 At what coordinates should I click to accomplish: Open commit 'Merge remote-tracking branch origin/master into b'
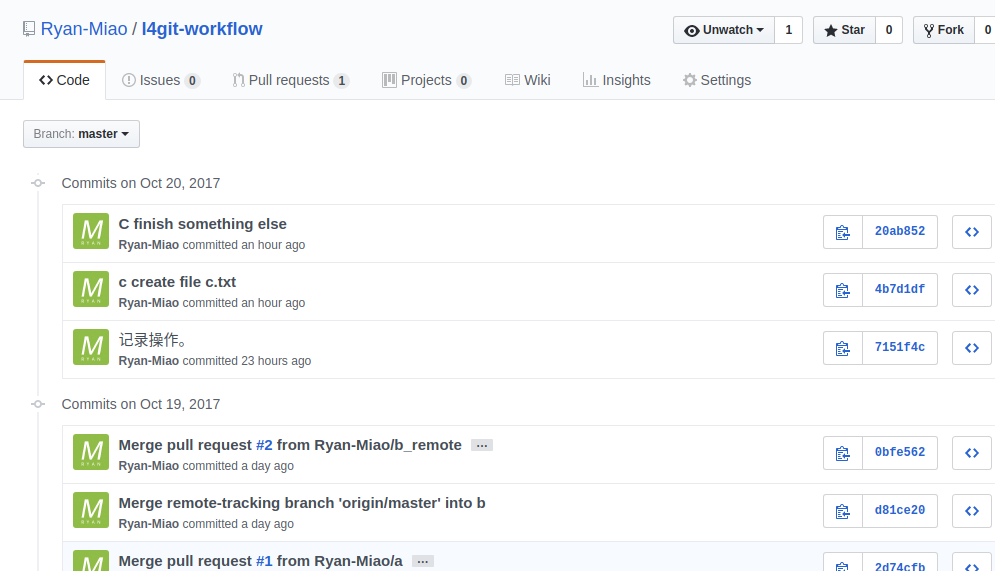[302, 503]
